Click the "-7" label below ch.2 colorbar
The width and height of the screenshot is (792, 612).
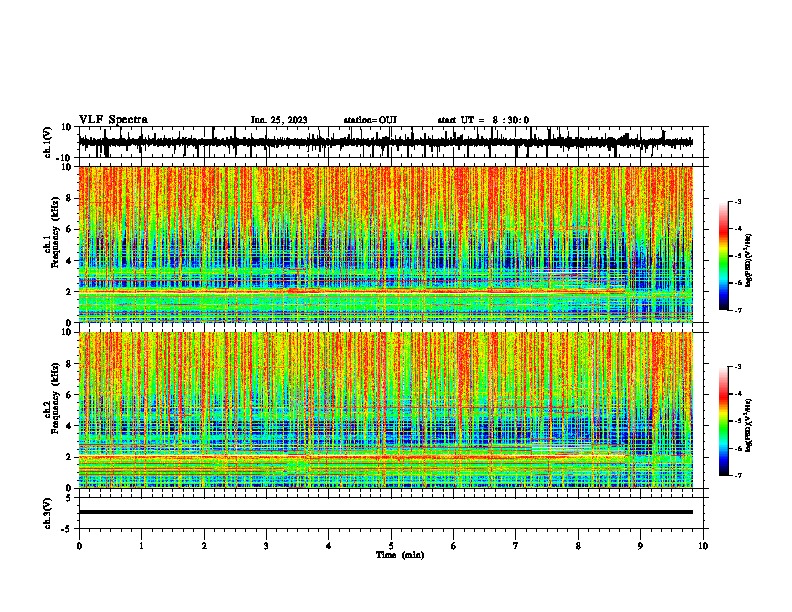pos(738,476)
